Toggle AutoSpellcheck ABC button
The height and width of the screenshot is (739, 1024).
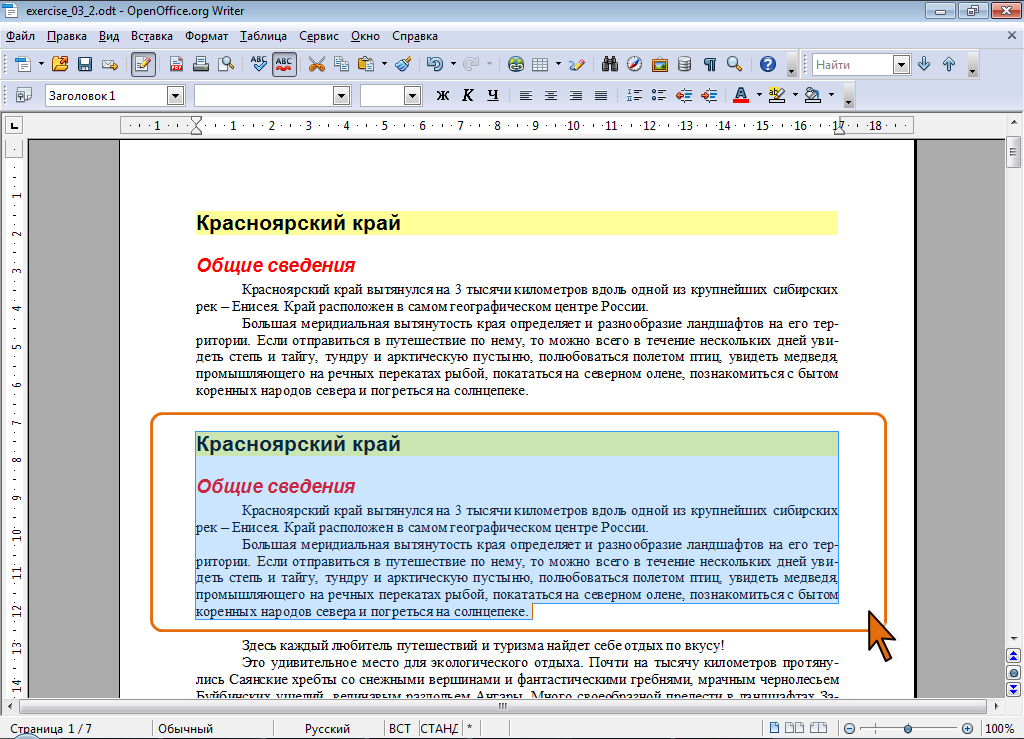pyautogui.click(x=284, y=64)
